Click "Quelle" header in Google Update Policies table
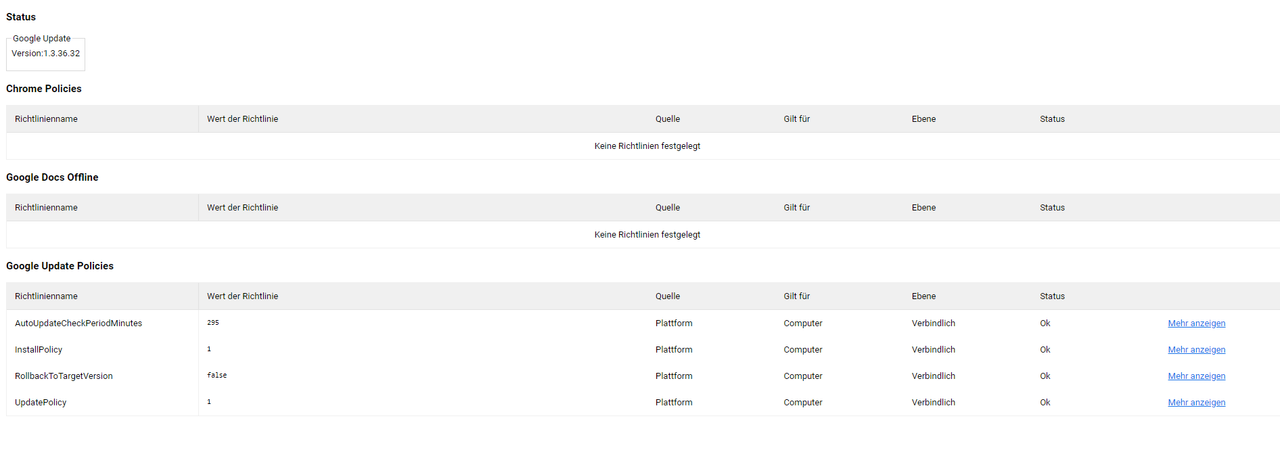 (667, 296)
